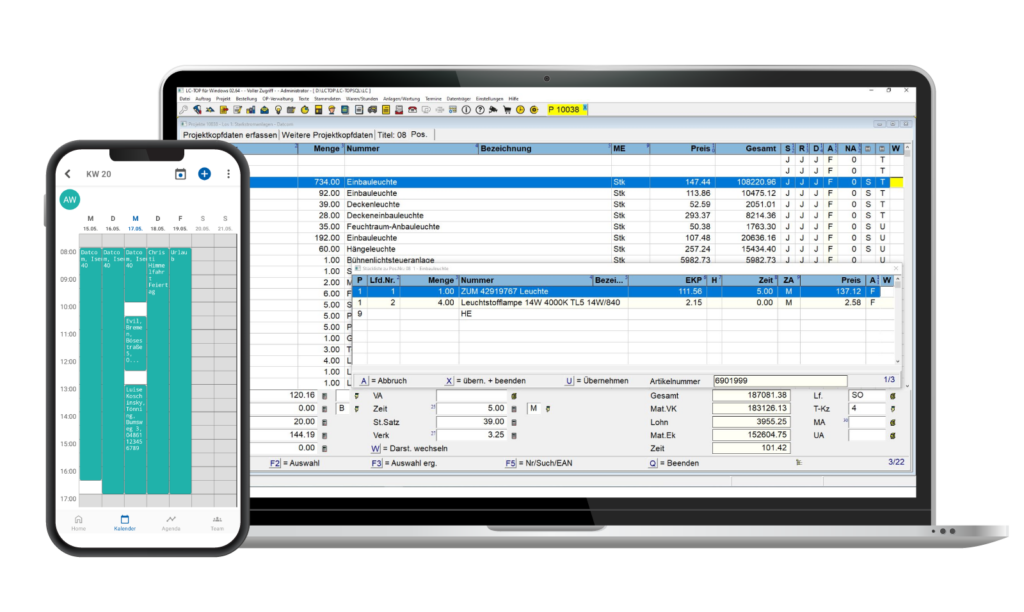Open the dropdown arrow next to the B field

(x=357, y=409)
